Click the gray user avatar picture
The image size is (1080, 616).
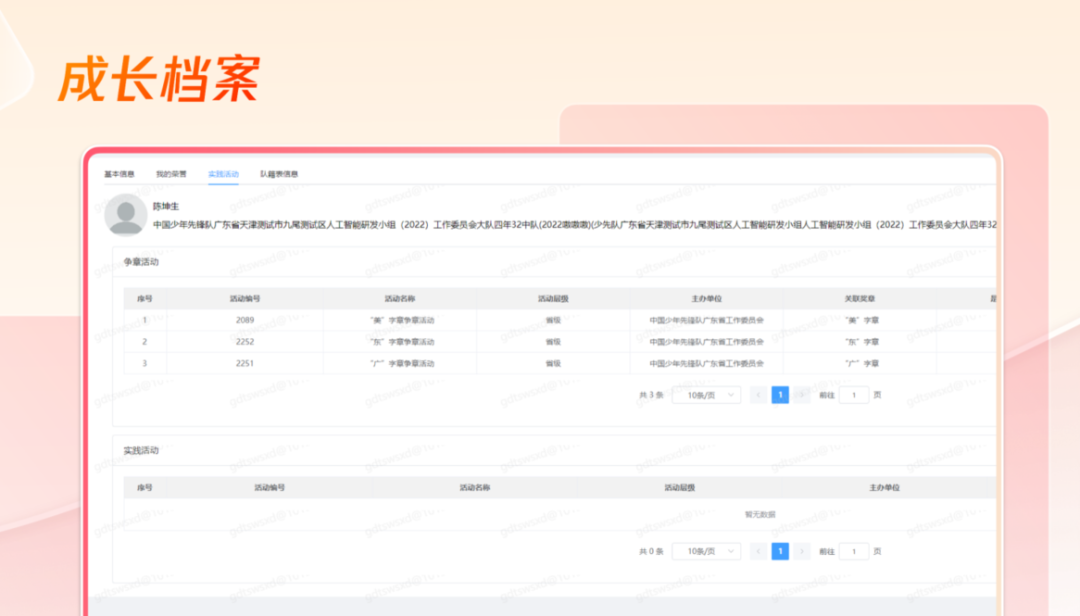125,215
